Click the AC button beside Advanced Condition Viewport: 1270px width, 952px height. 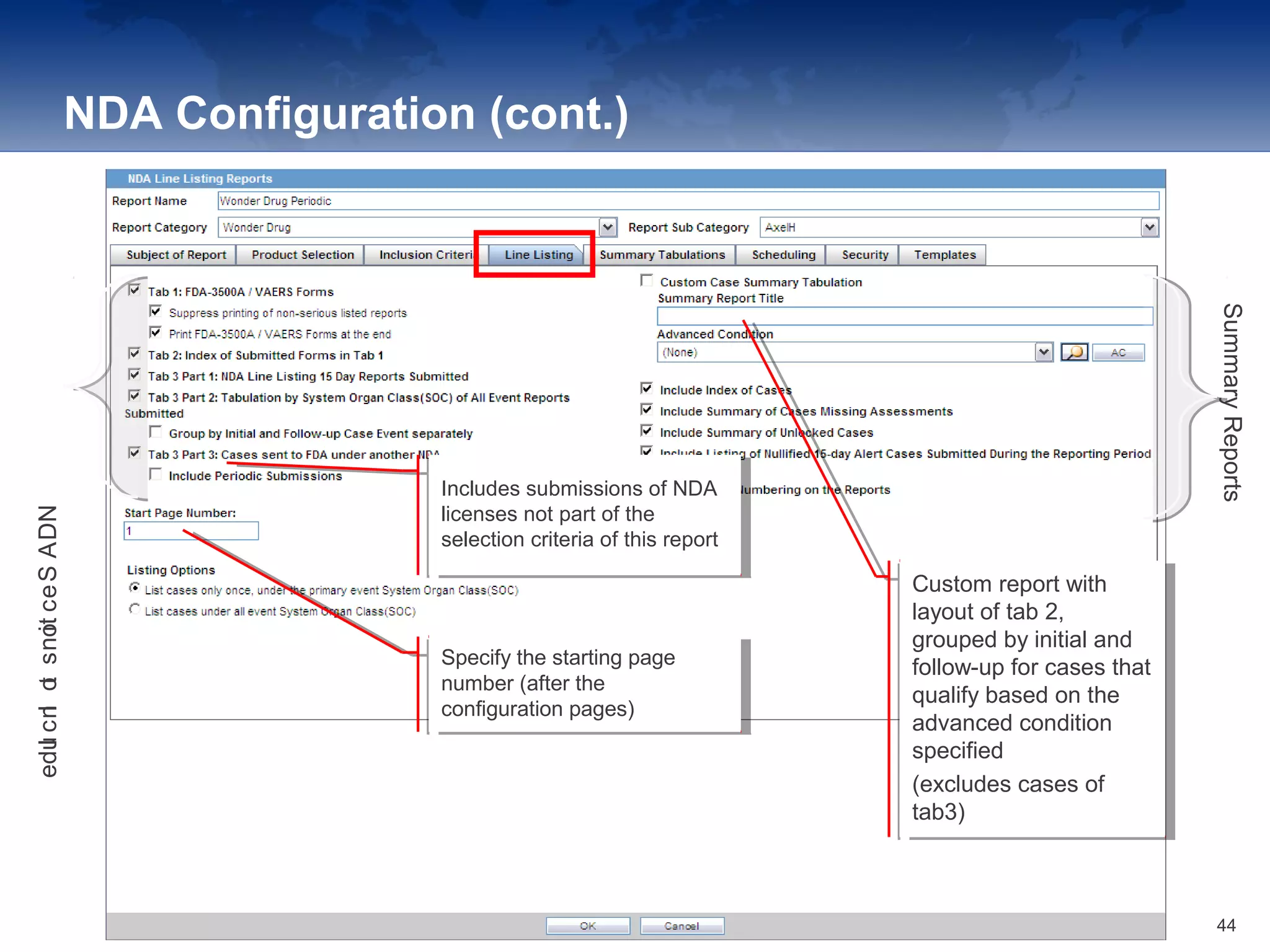click(1118, 352)
